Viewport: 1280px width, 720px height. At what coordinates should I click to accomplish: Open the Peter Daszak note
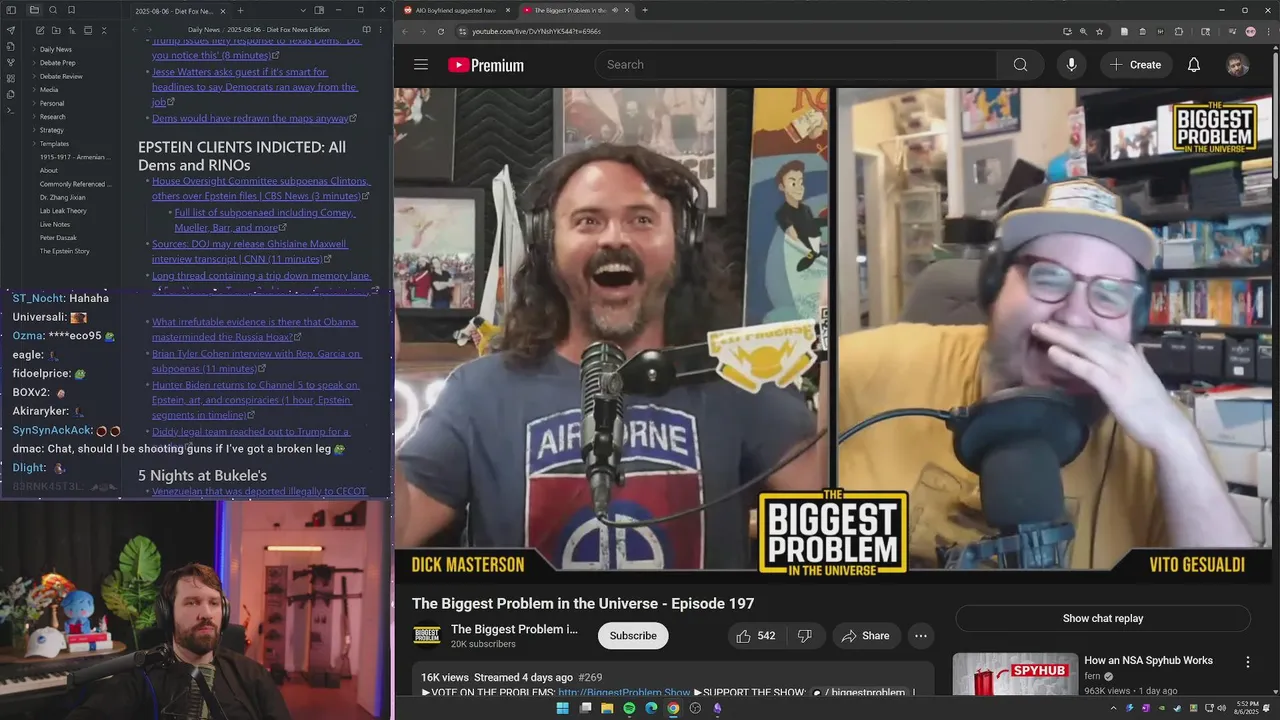58,238
